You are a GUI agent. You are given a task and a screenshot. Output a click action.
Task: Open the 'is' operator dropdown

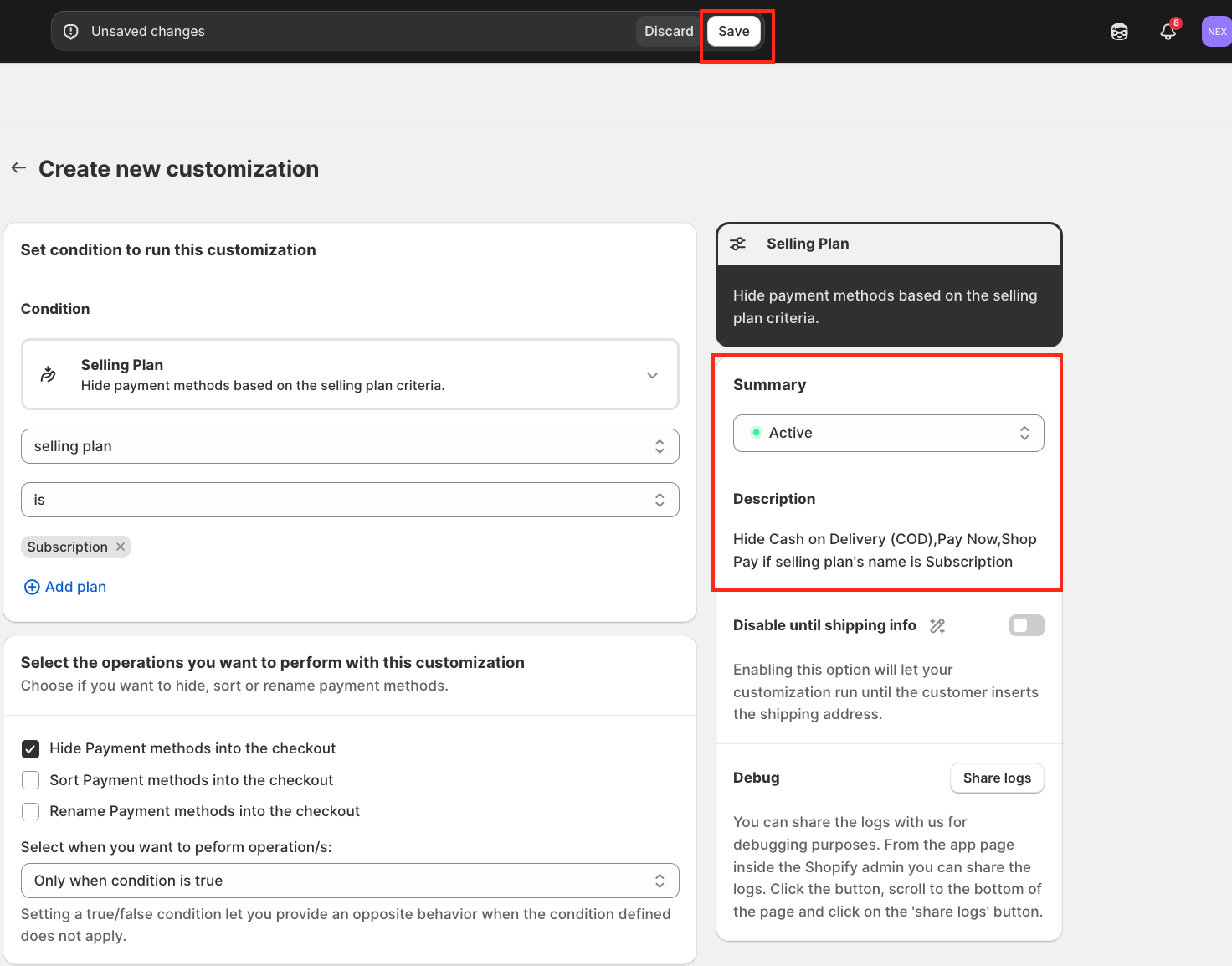pos(350,500)
